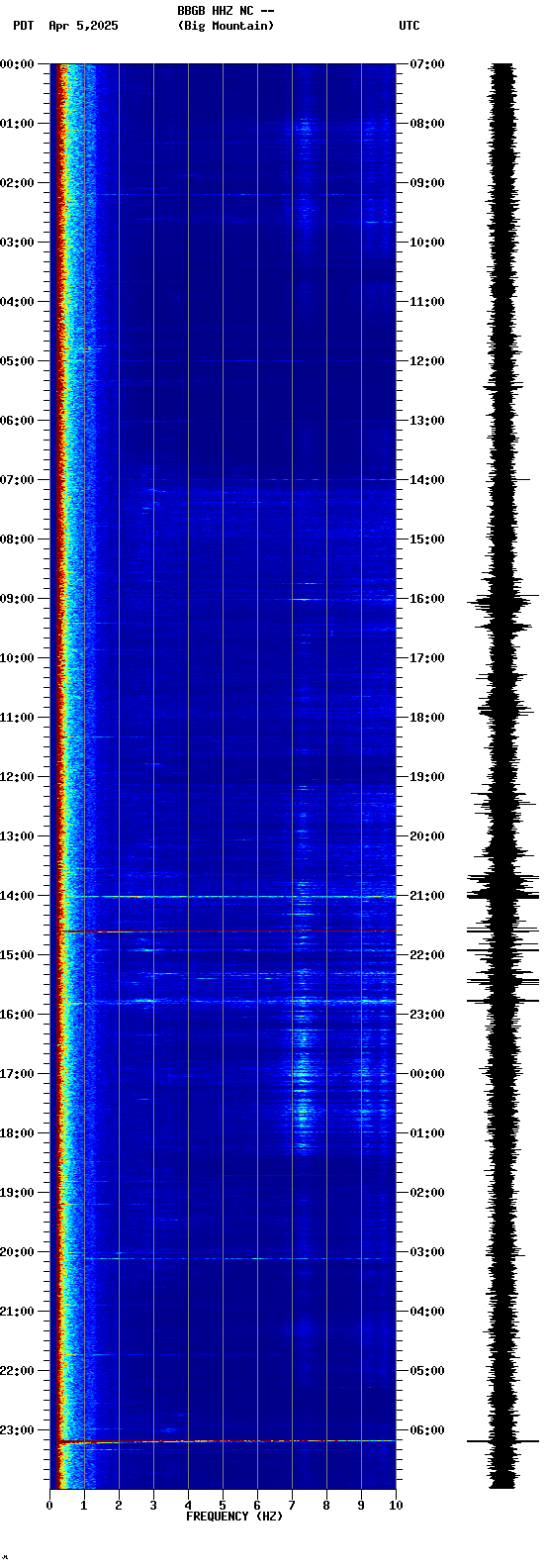Click the 18:00 PDT time label
The image size is (546, 1568).
click(17, 1133)
